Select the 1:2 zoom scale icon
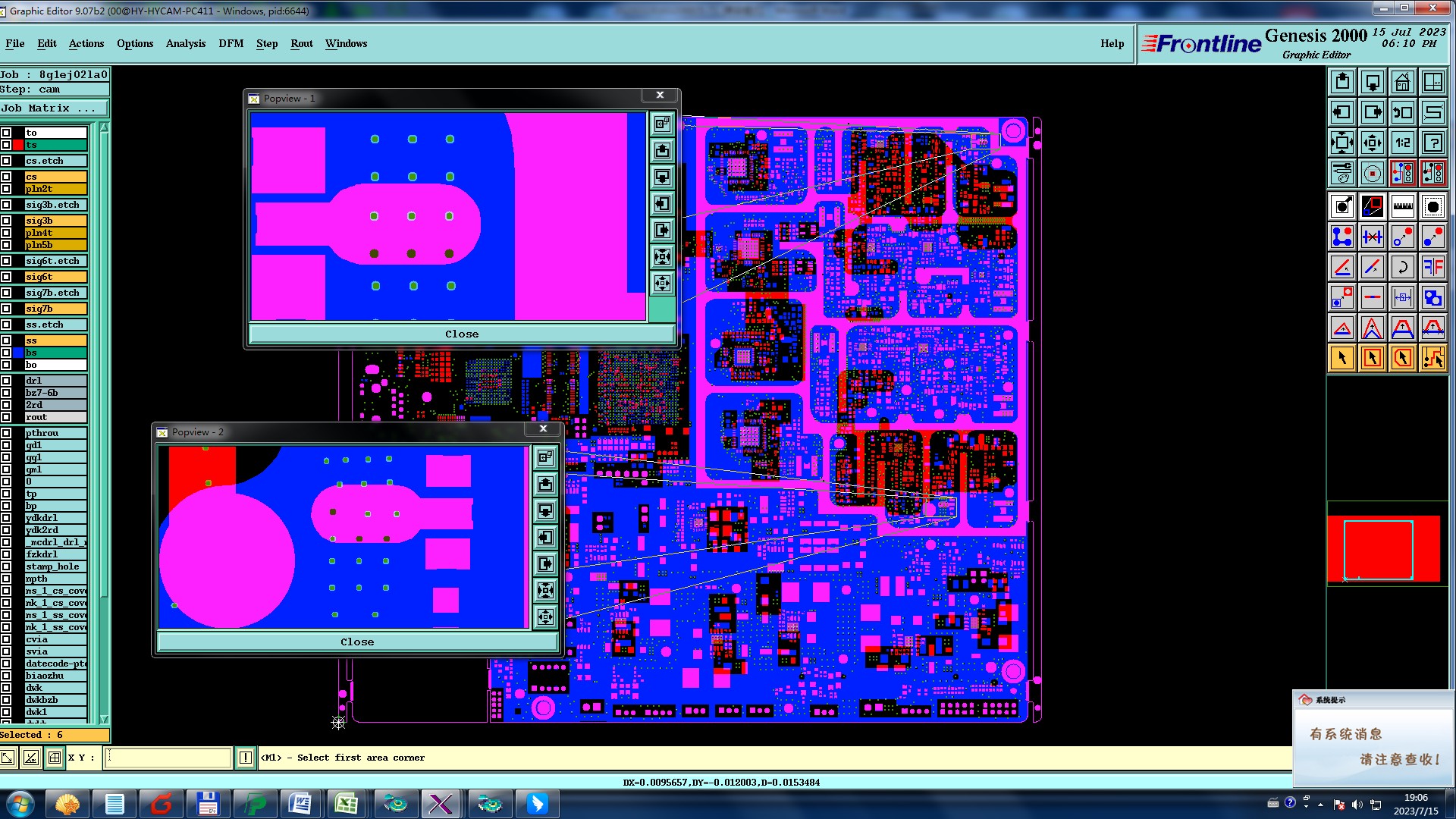Image resolution: width=1456 pixels, height=819 pixels. pyautogui.click(x=1402, y=143)
